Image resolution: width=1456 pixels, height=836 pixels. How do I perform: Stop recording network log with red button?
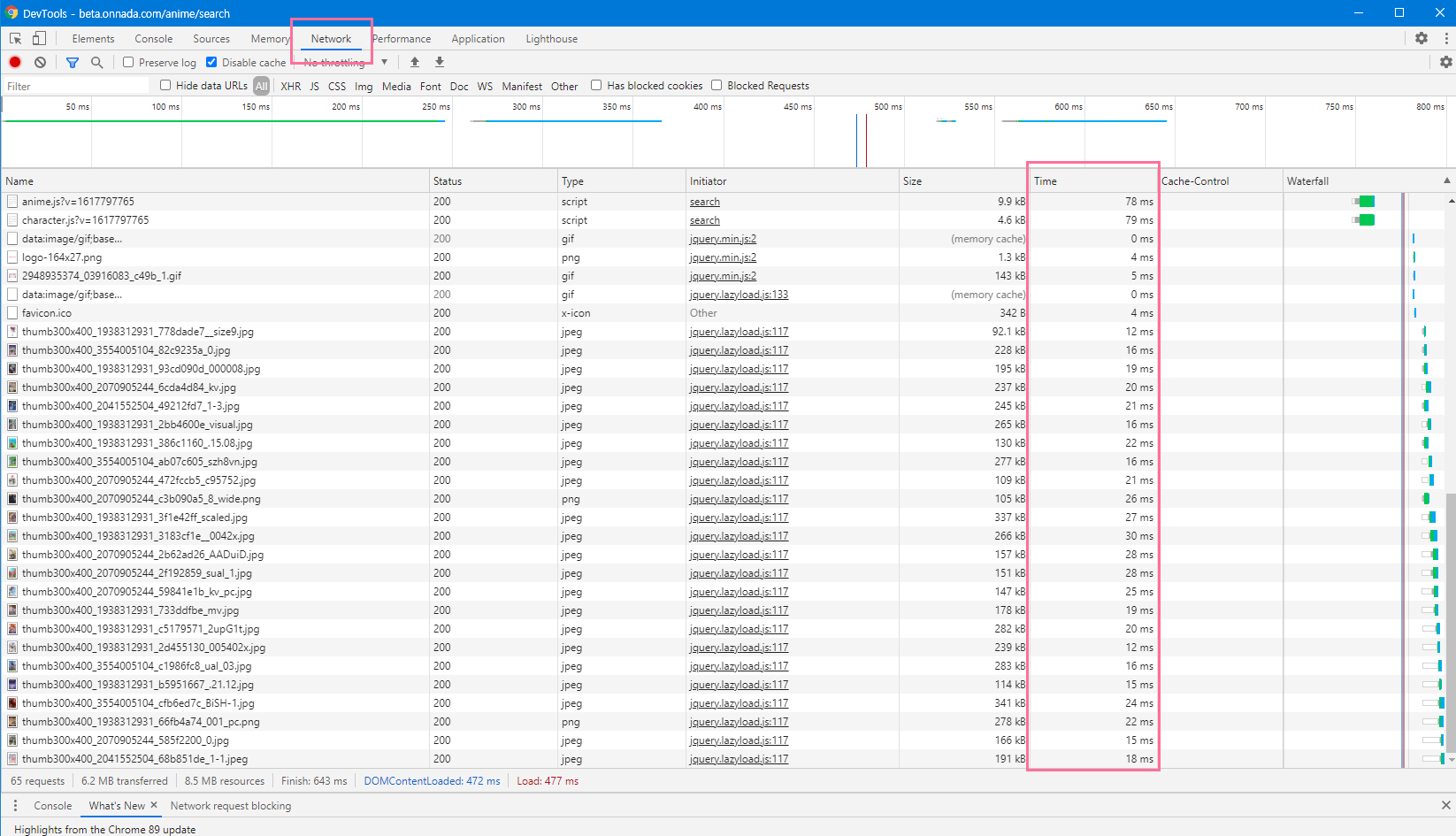pyautogui.click(x=15, y=62)
